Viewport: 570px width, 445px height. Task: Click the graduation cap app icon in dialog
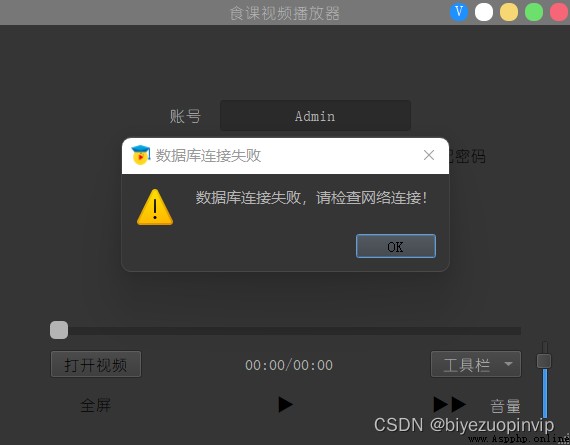coord(140,155)
